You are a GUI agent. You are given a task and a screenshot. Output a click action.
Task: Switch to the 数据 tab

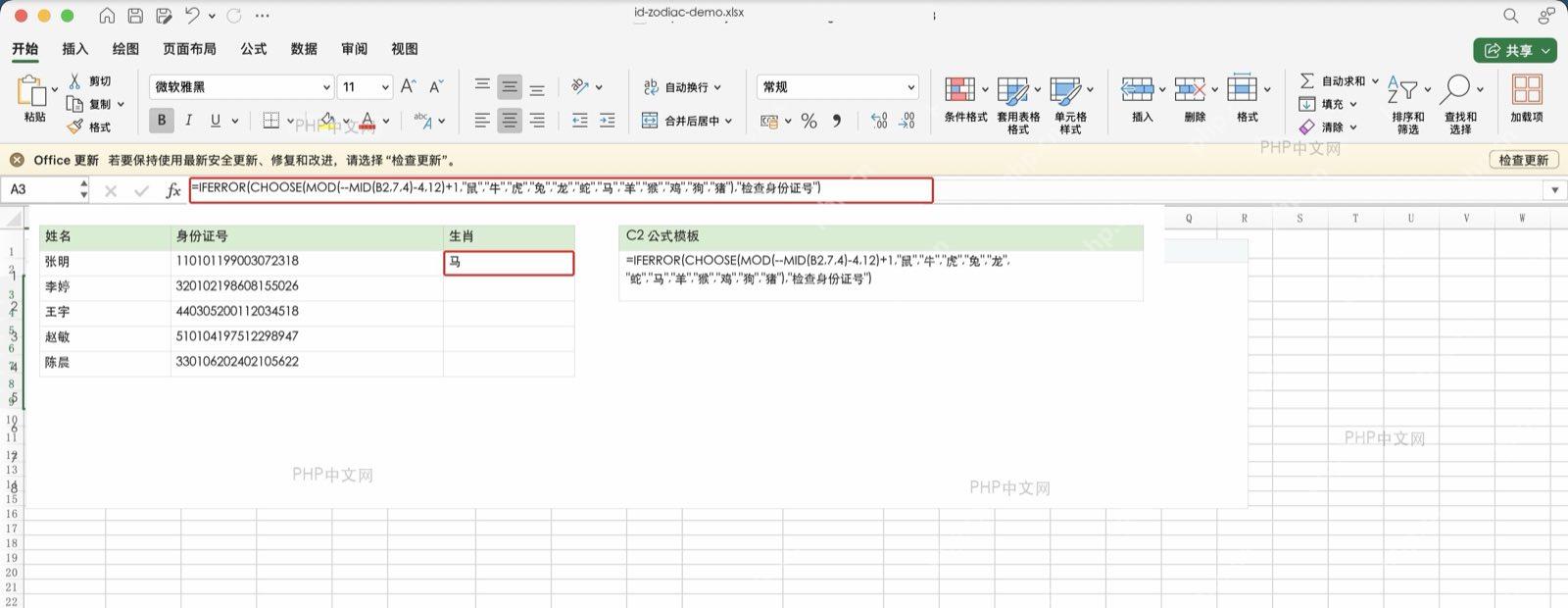304,49
